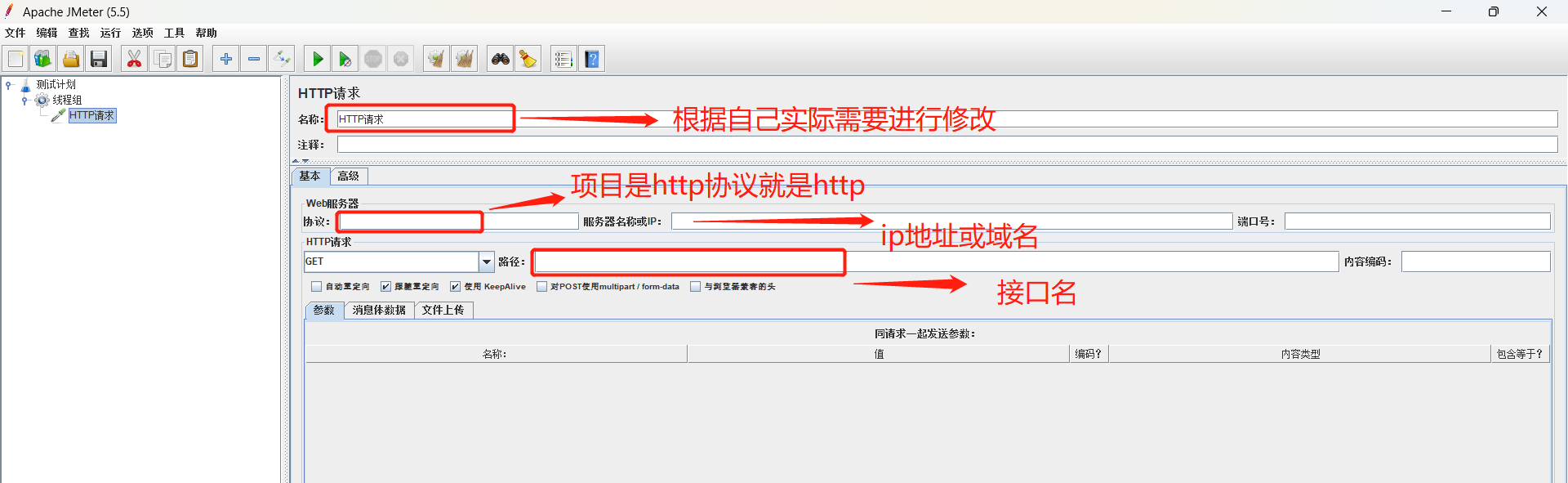This screenshot has width=1568, height=483.
Task: Click Start no pauses icon
Action: (x=345, y=59)
